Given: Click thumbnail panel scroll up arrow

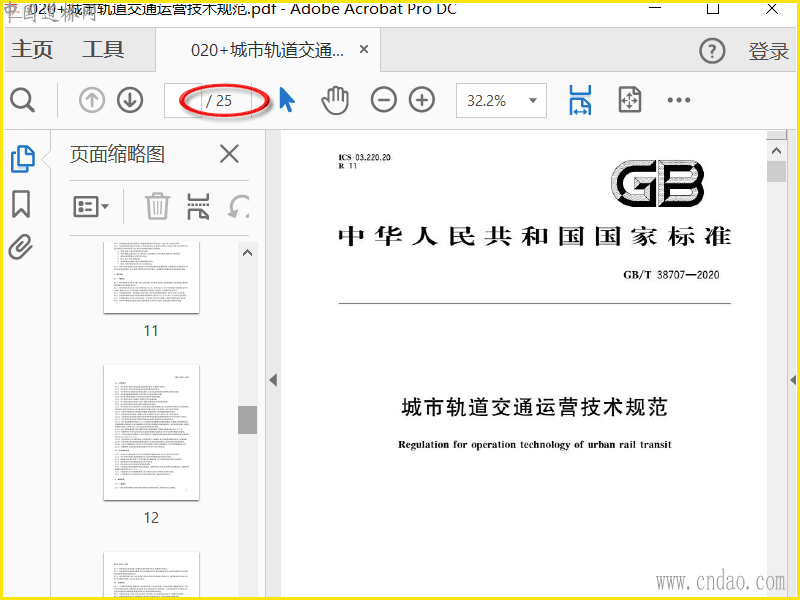Looking at the screenshot, I should point(247,253).
